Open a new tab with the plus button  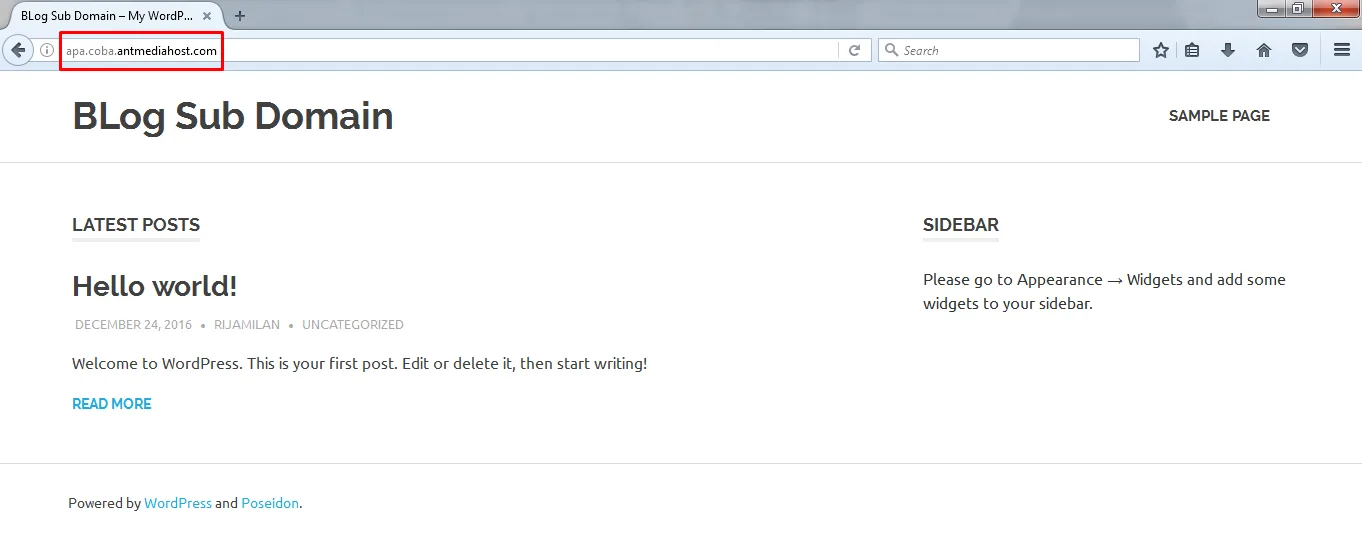point(240,16)
